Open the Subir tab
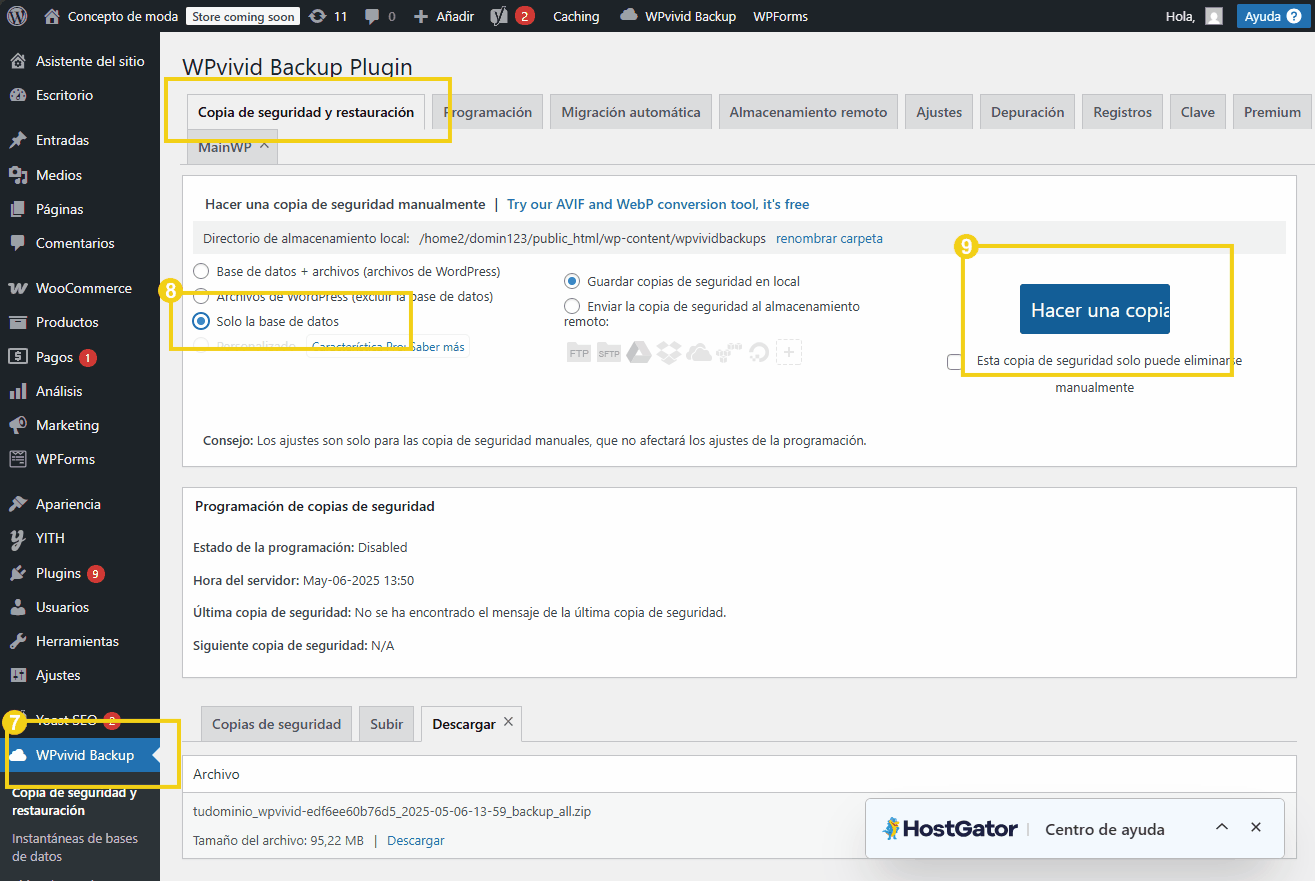 tap(387, 724)
